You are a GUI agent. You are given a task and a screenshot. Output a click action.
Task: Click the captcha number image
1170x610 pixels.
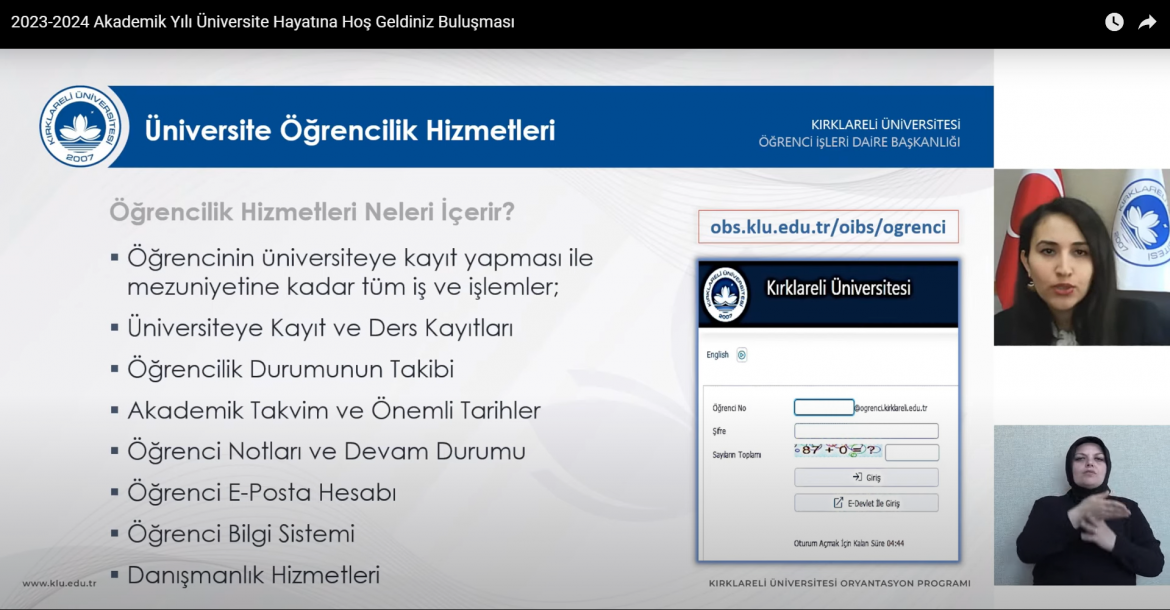click(x=837, y=451)
